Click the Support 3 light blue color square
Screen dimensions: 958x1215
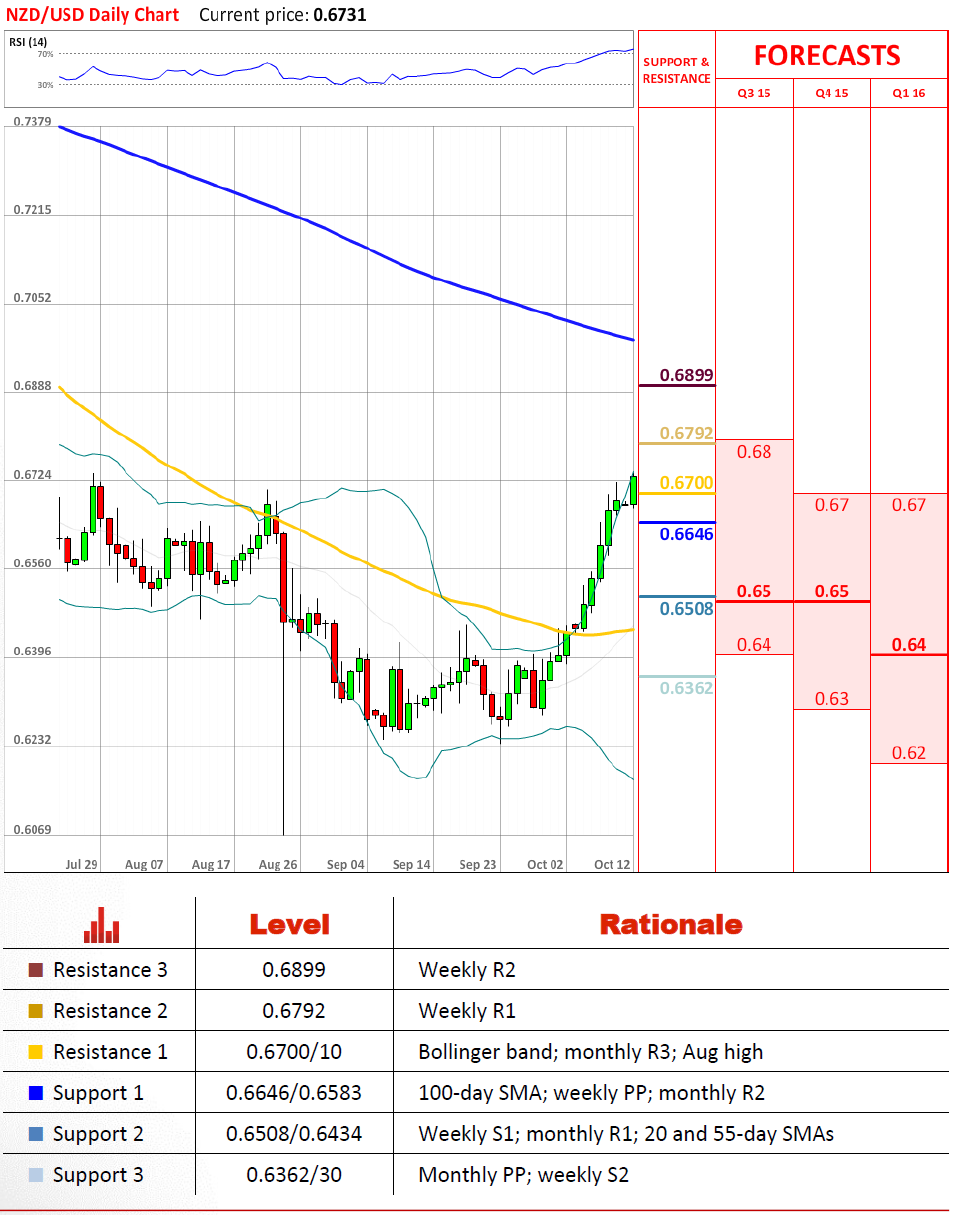(x=36, y=1175)
